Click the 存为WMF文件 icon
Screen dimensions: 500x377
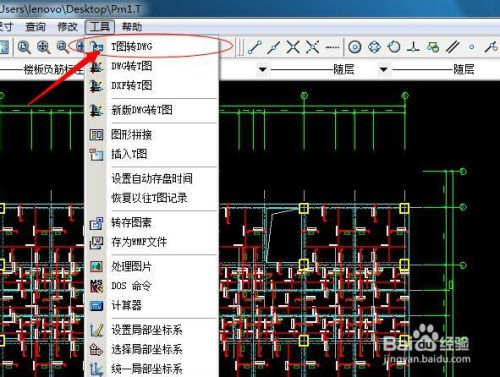click(x=97, y=243)
